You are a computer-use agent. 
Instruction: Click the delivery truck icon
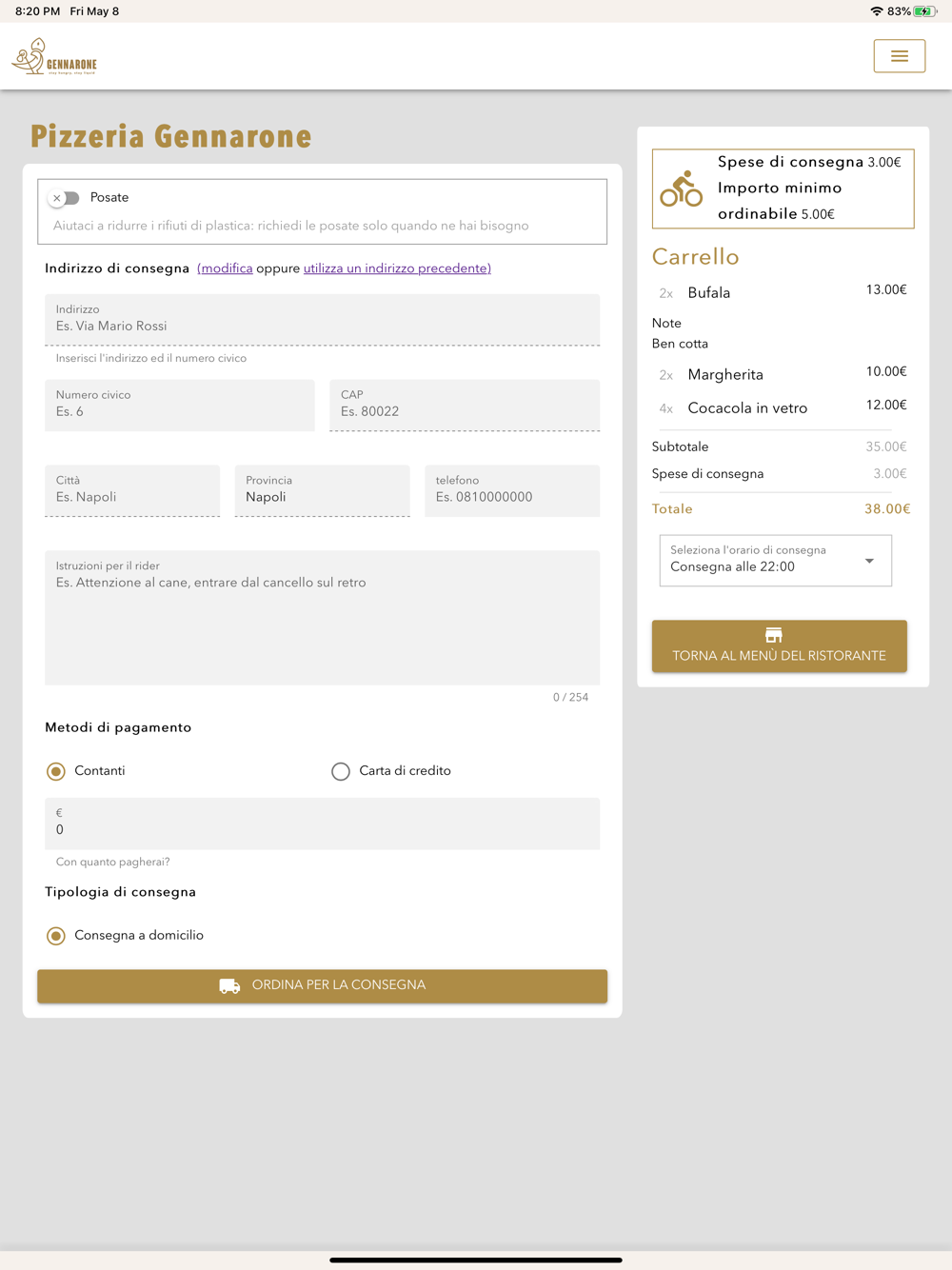[229, 985]
